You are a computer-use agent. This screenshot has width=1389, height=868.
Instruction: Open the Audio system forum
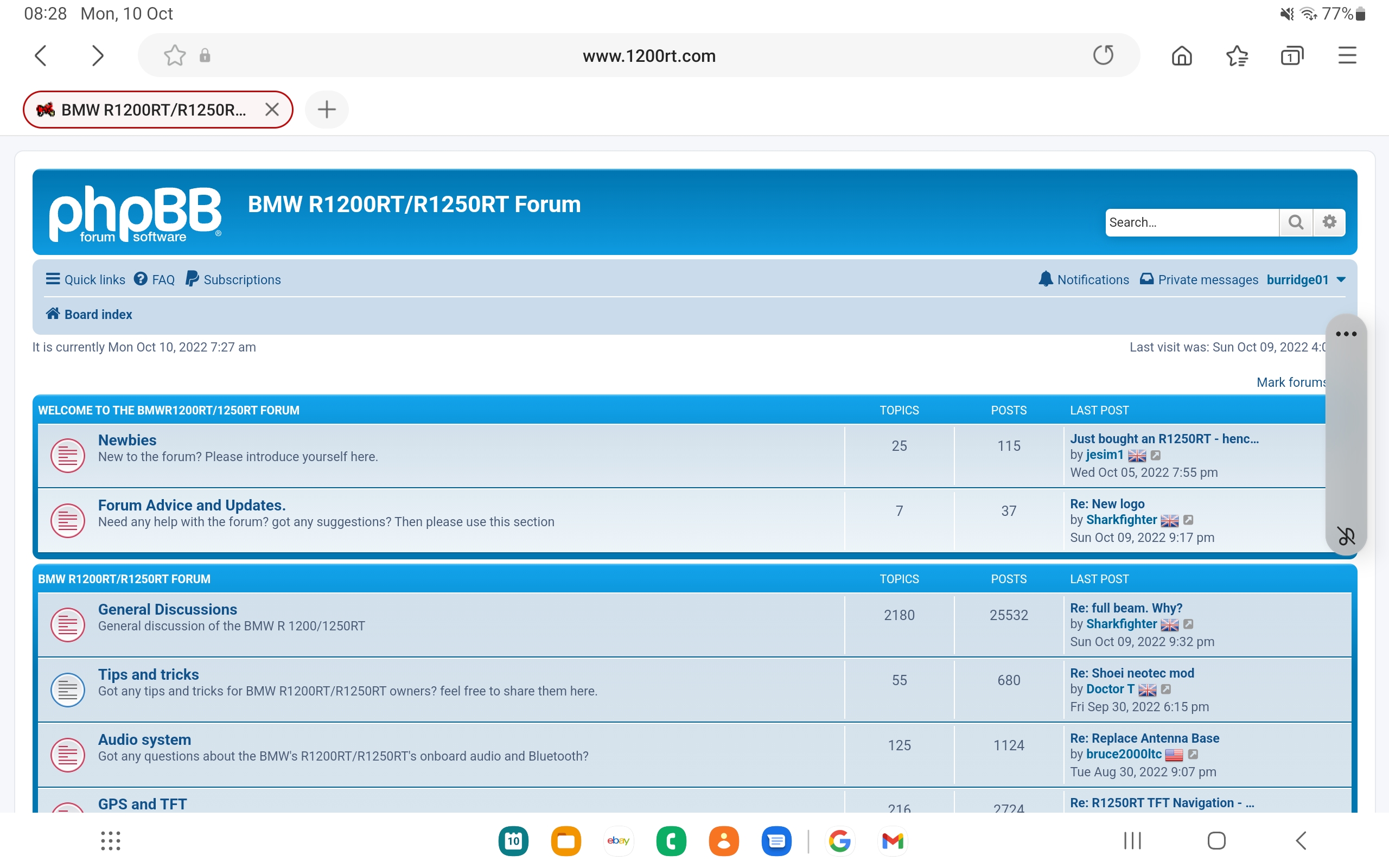[x=145, y=739]
